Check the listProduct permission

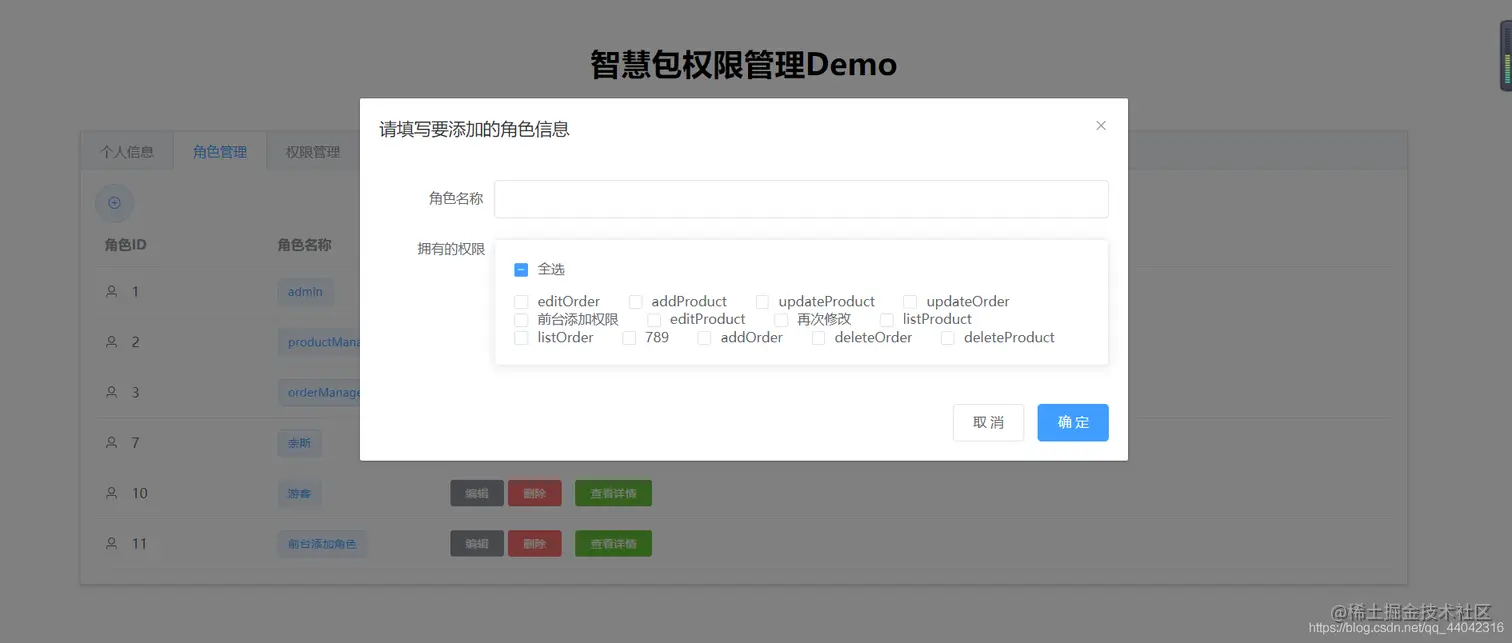click(886, 320)
